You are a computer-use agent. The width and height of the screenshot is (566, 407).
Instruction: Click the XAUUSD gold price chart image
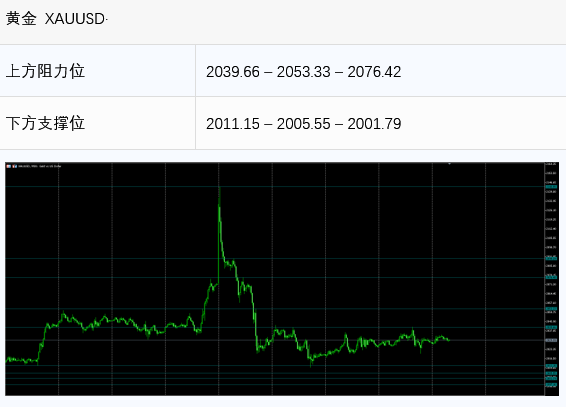pos(282,279)
